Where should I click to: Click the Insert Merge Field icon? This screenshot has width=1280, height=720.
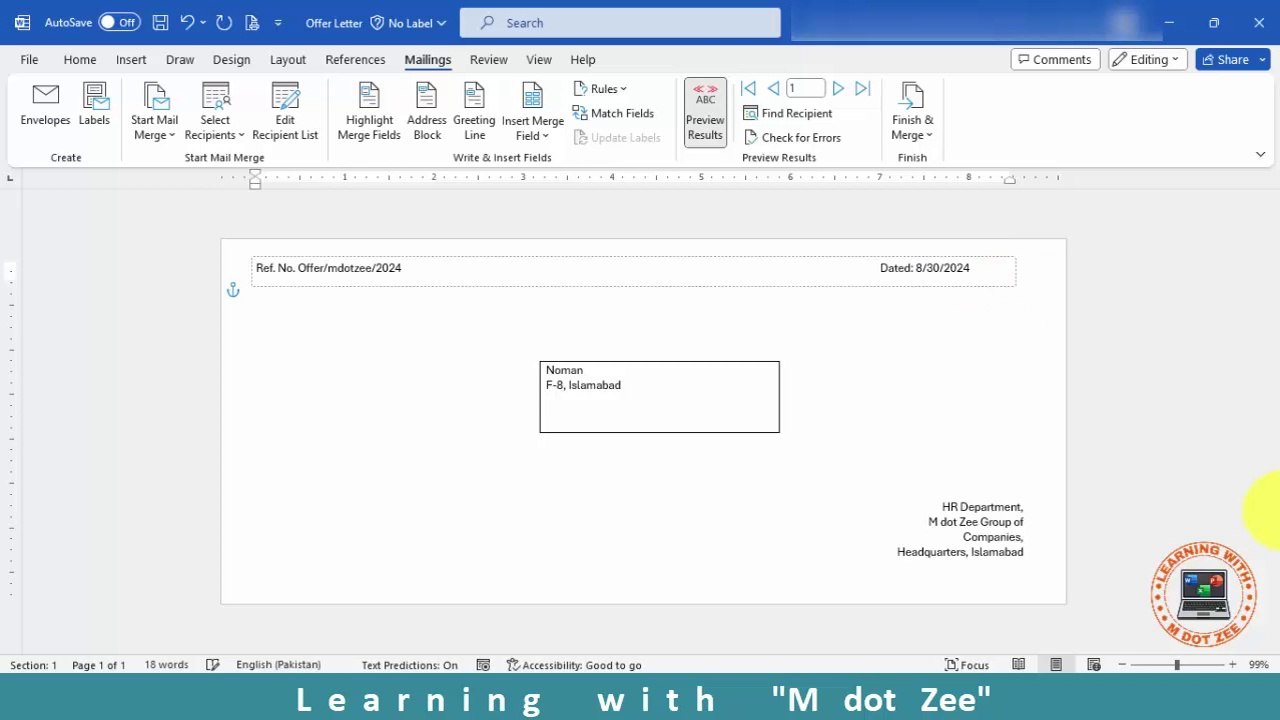533,97
